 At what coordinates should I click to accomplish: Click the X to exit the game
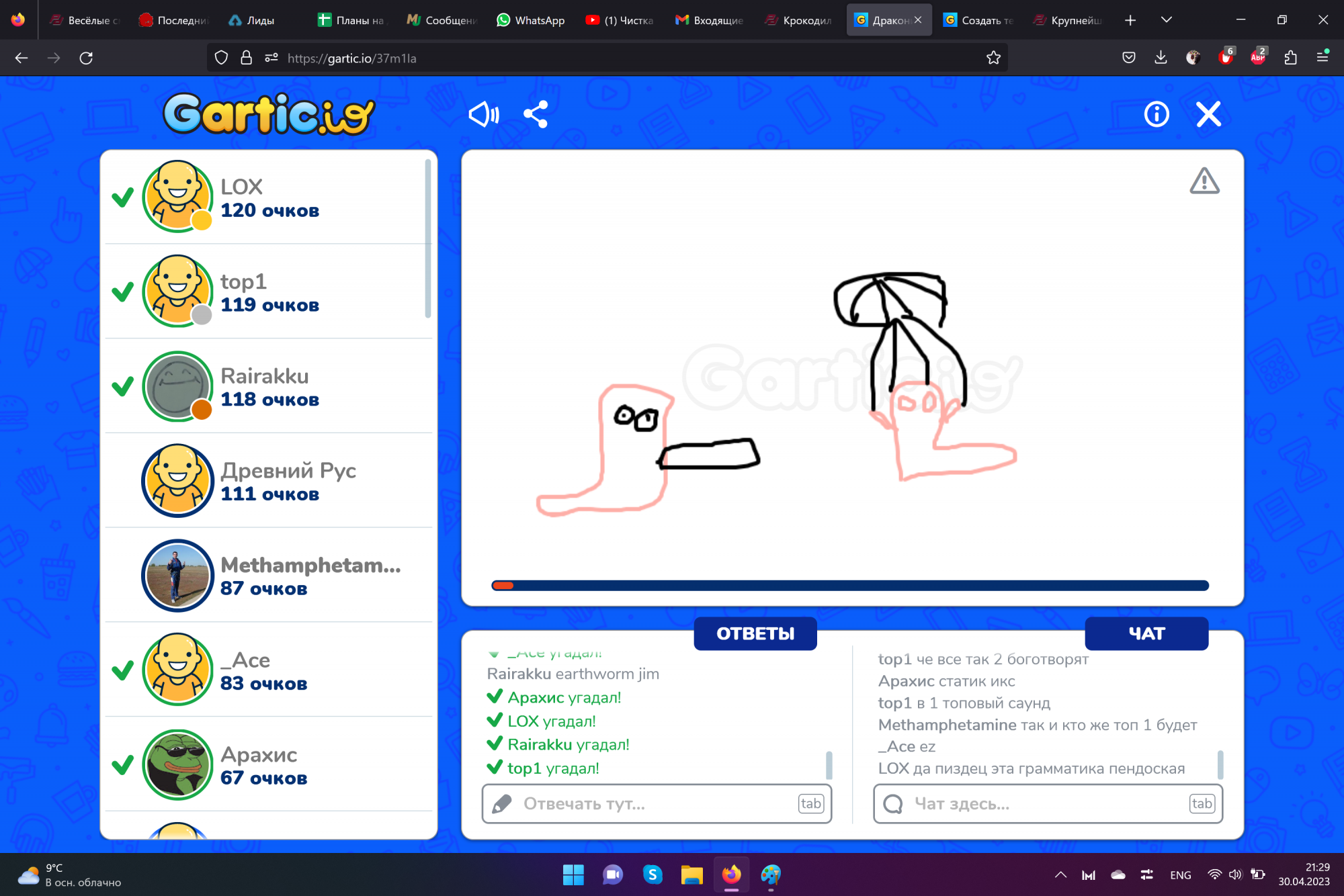(x=1208, y=114)
